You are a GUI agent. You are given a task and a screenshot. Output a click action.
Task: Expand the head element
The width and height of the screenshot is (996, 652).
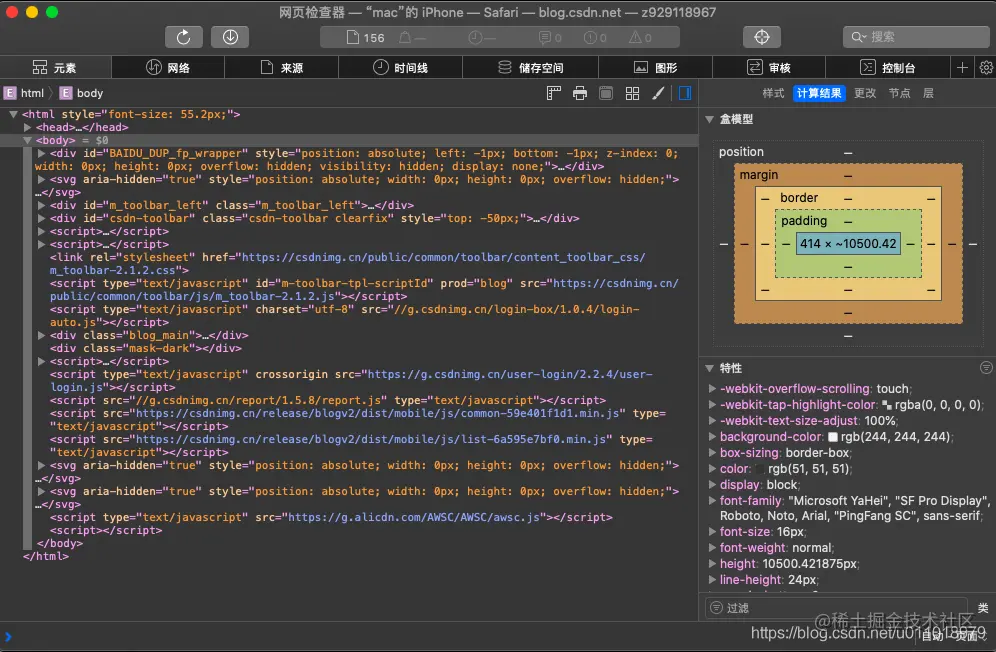(27, 127)
